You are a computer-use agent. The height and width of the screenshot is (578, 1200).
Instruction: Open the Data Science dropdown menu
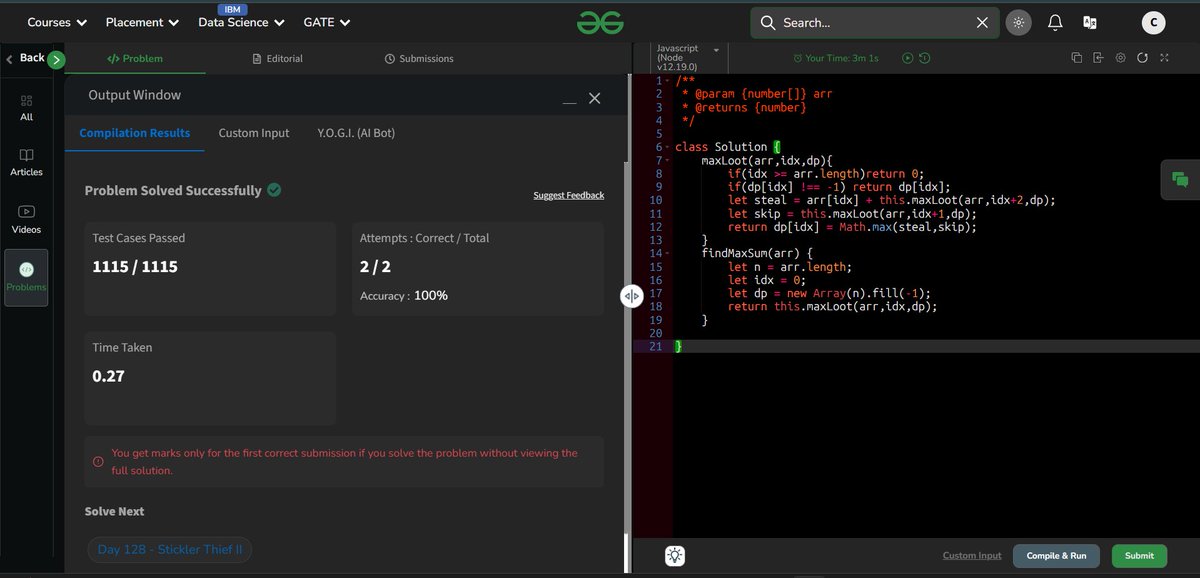click(241, 22)
